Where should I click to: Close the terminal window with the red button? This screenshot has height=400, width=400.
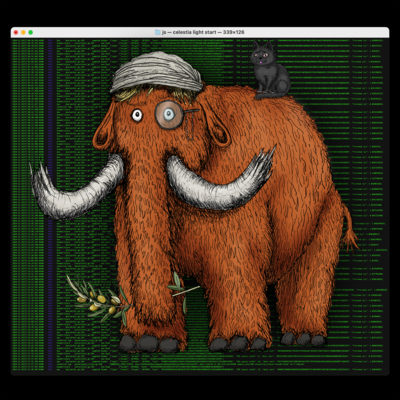tap(16, 32)
